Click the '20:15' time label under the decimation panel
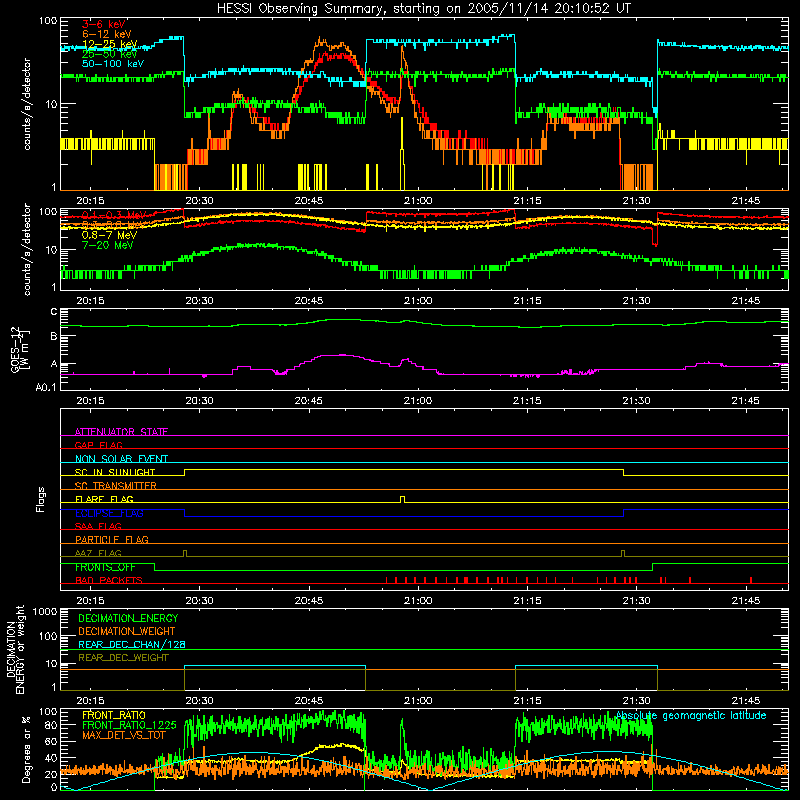 point(90,700)
